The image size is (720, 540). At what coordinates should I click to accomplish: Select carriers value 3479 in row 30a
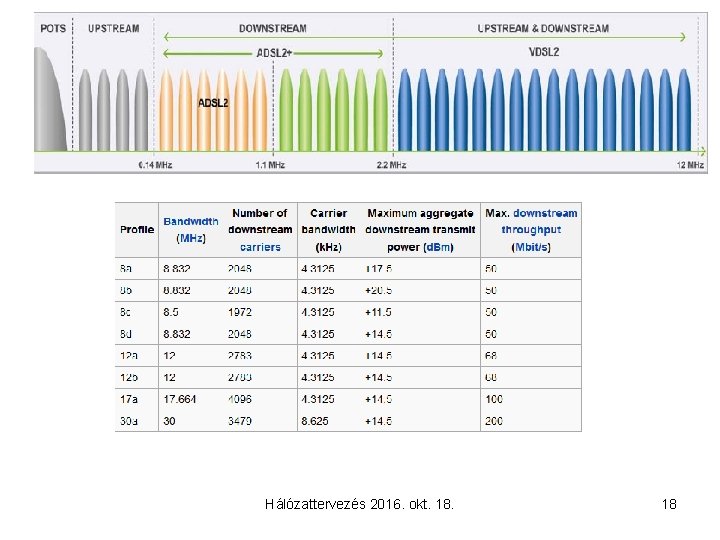click(240, 421)
